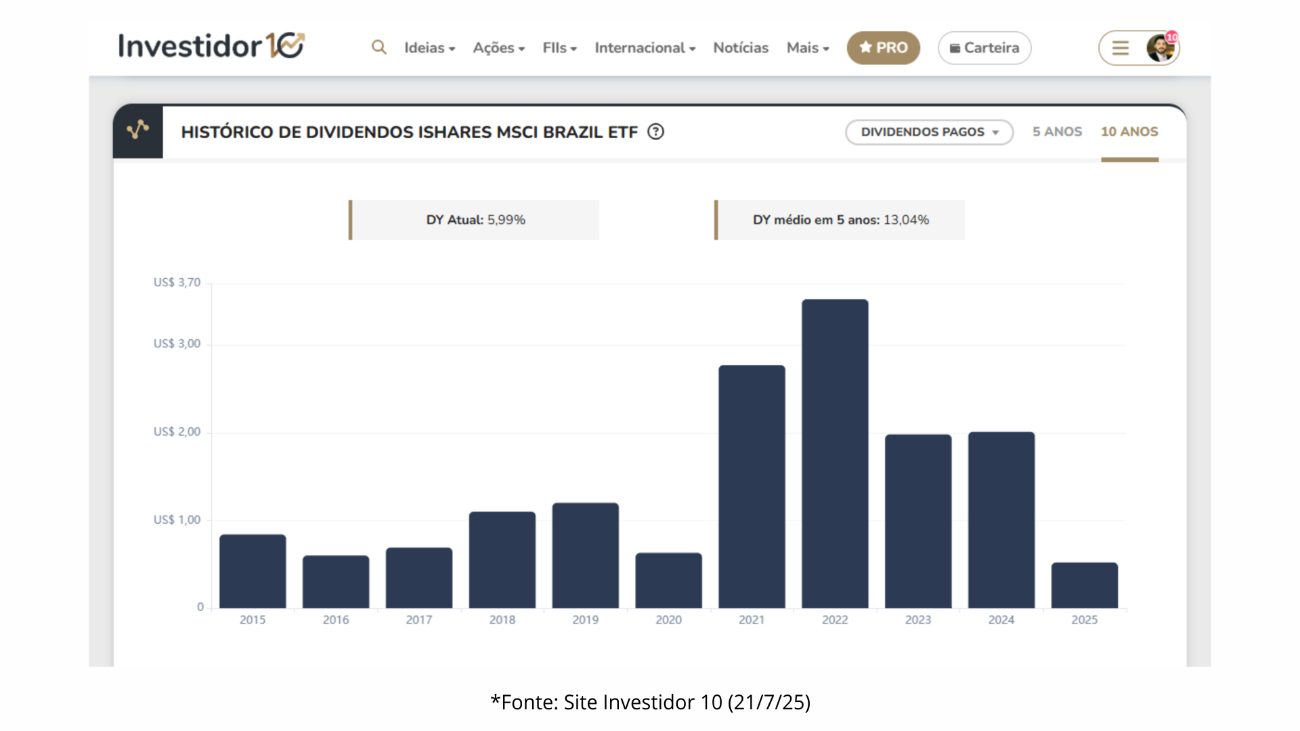Select the 2017 dividend bar
Image resolution: width=1300 pixels, height=731 pixels.
419,578
